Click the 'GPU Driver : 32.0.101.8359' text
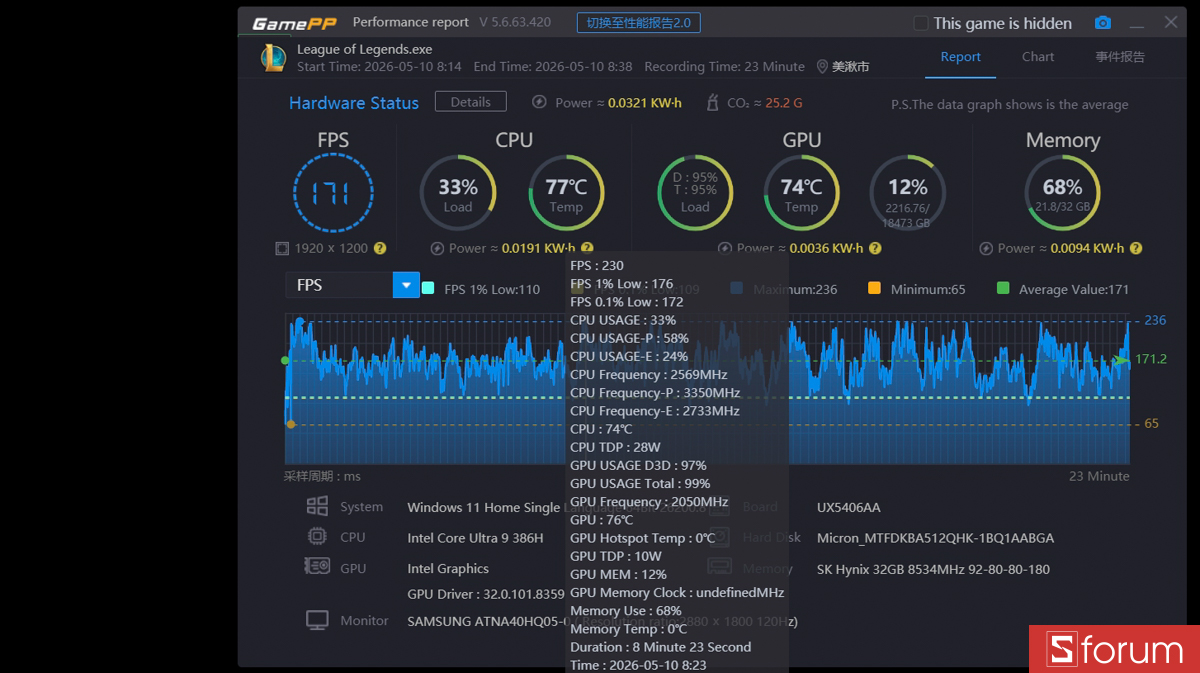Screen dimensions: 1200x673 tap(486, 594)
